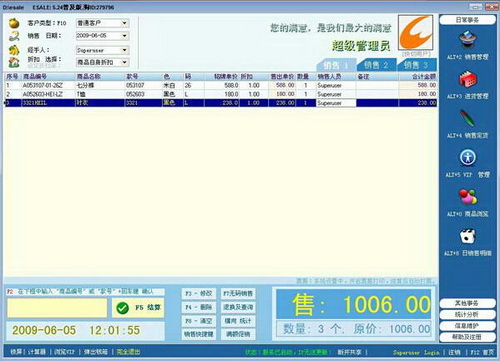The height and width of the screenshot is (361, 500).
Task: Switch to the 销售 3 tab
Action: coord(417,65)
